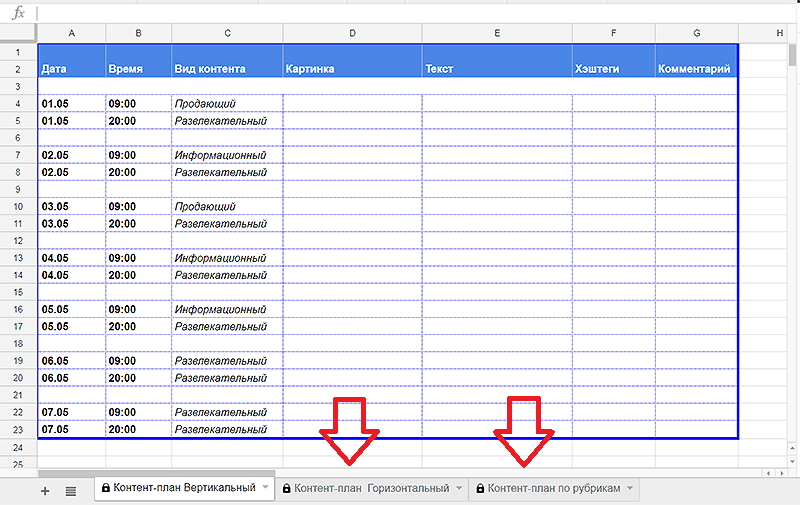800x505 pixels.
Task: Click horizontal scrollbar left arrow
Action: (x=769, y=473)
